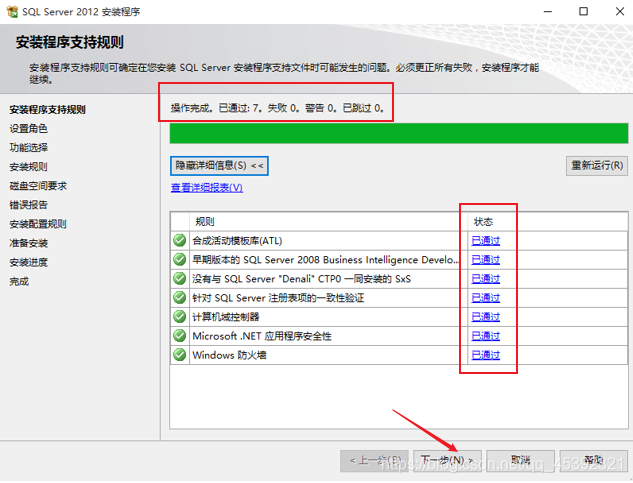Open the 查看详细报表(V) link
This screenshot has width=633, height=483.
(207, 188)
